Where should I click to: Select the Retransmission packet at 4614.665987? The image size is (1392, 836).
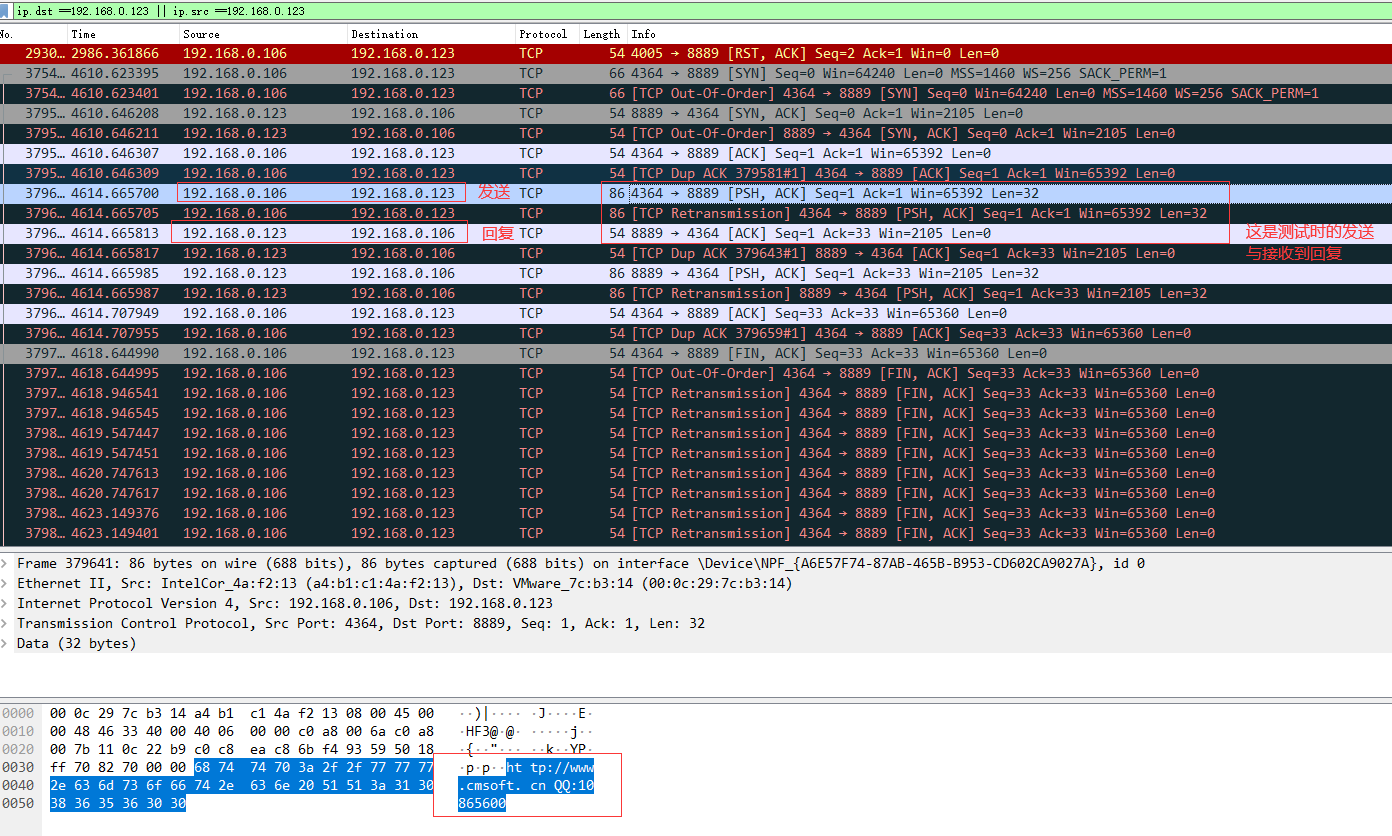point(696,293)
